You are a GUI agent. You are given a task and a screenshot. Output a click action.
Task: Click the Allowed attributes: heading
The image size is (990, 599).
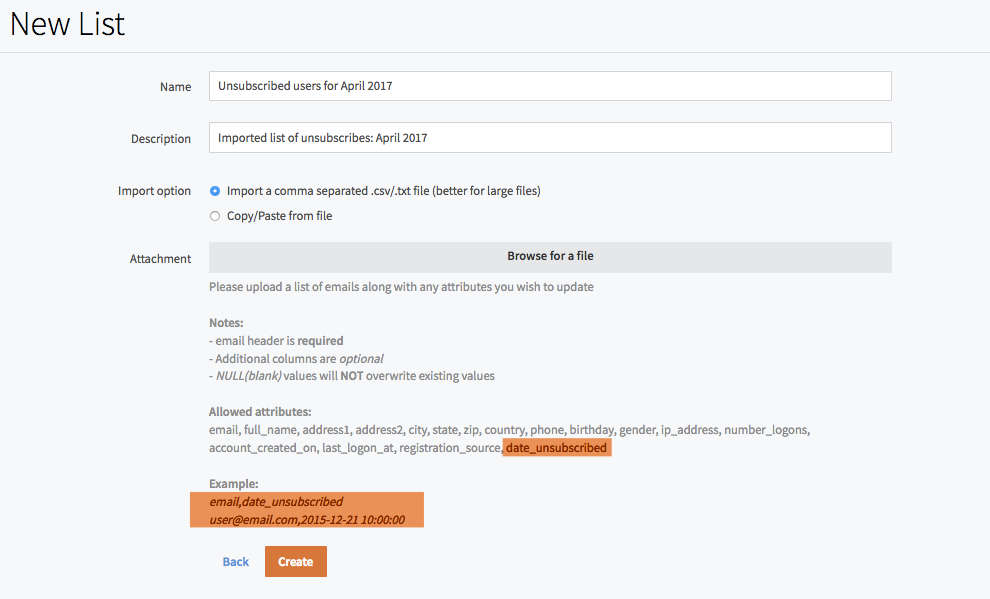[260, 412]
